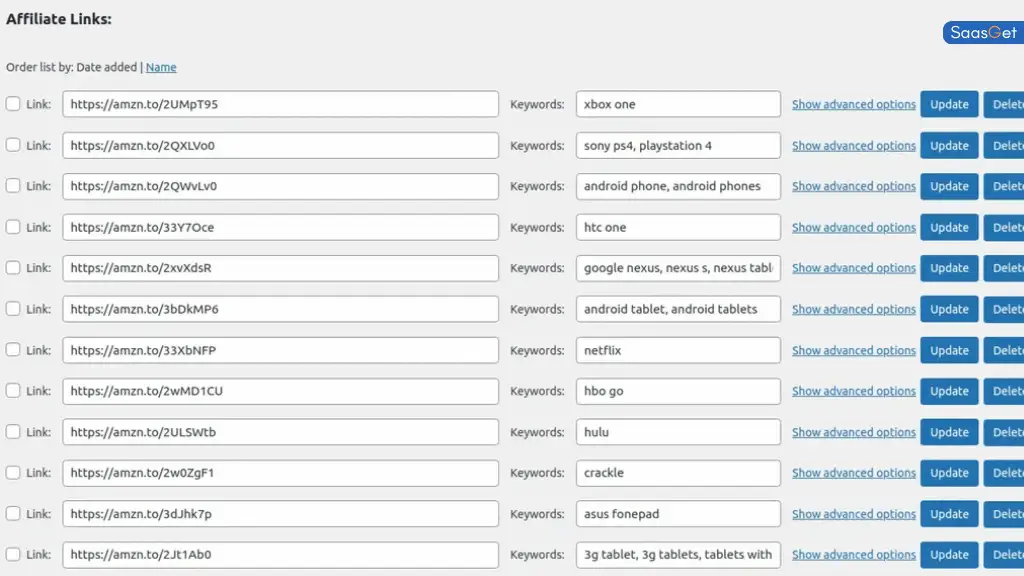Image resolution: width=1024 pixels, height=576 pixels.
Task: Mark checkbox of the android tablet row
Action: tap(13, 308)
